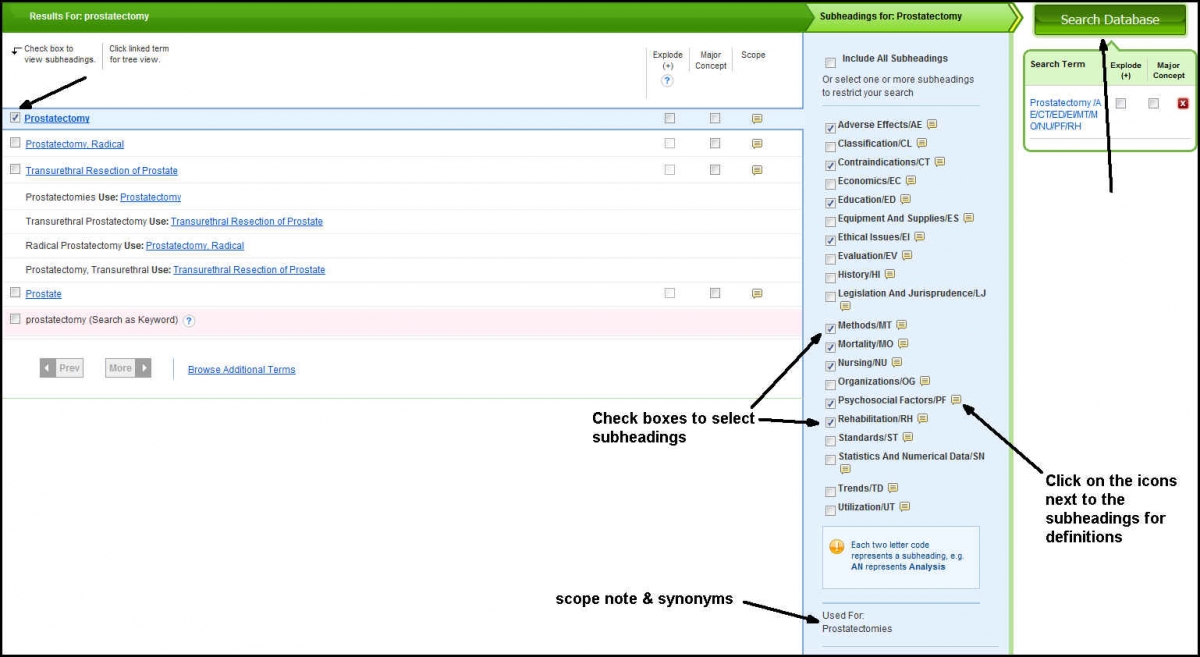The width and height of the screenshot is (1200, 657).
Task: Click help icon beside prostatectomy keyword search
Action: [x=189, y=320]
